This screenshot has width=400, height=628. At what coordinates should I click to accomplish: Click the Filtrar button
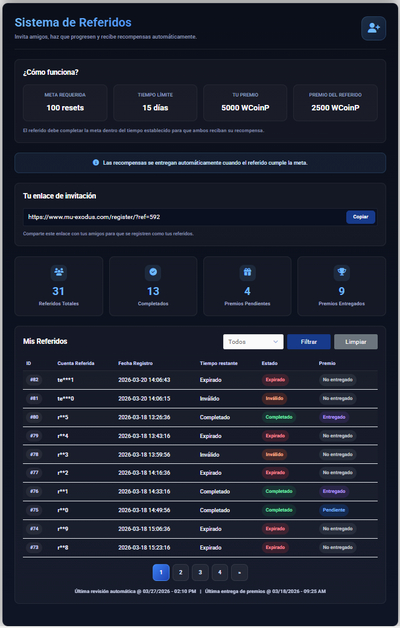click(x=309, y=342)
